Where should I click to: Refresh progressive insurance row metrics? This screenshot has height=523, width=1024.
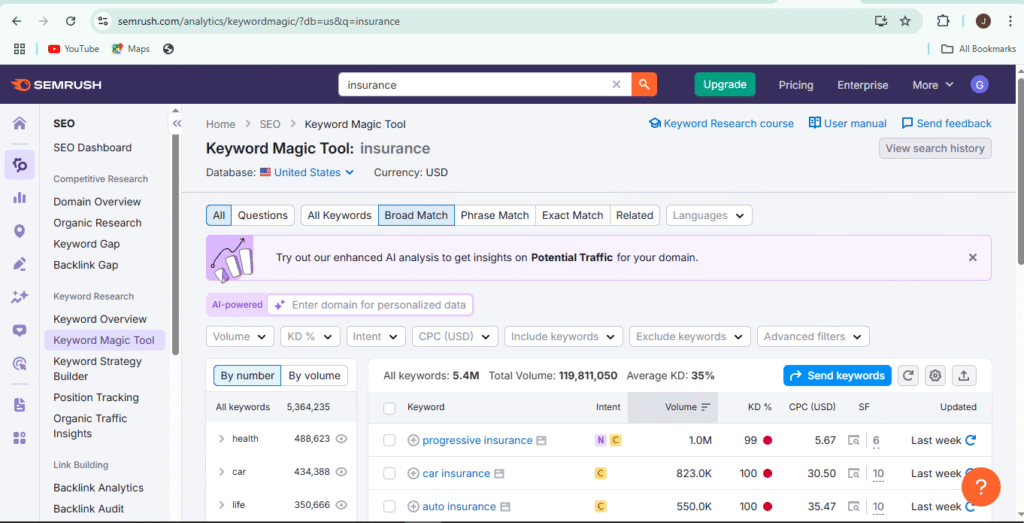click(970, 440)
